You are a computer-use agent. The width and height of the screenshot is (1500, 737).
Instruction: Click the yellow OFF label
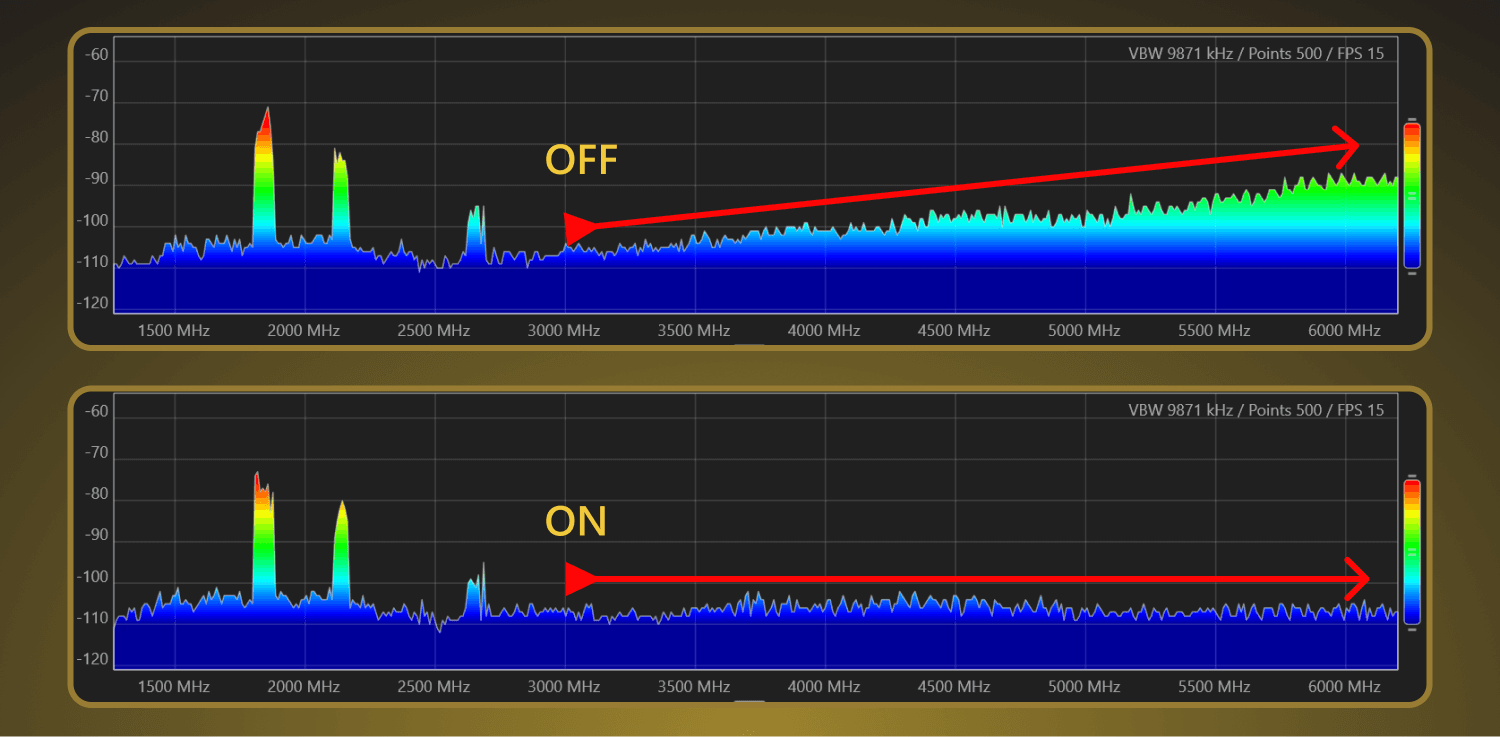point(581,161)
